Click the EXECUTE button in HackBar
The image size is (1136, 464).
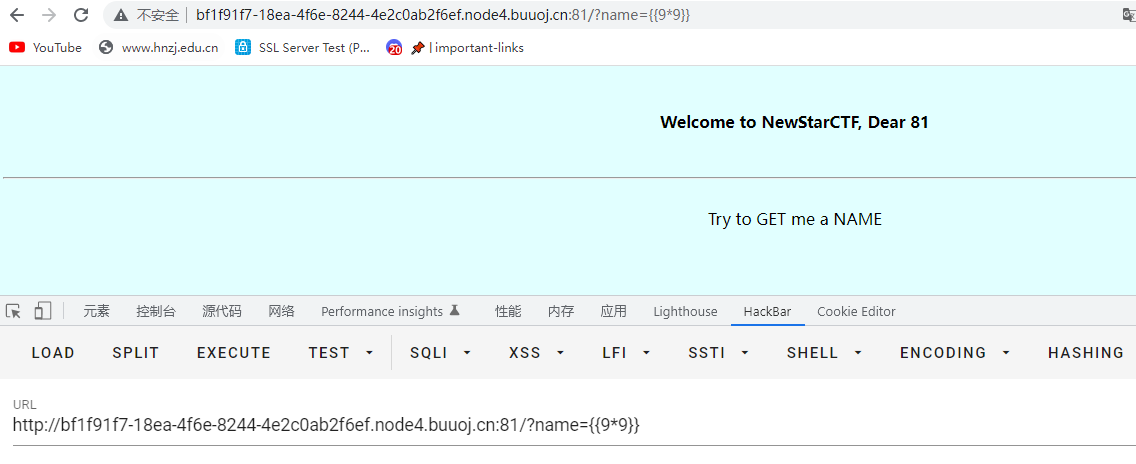tap(234, 353)
